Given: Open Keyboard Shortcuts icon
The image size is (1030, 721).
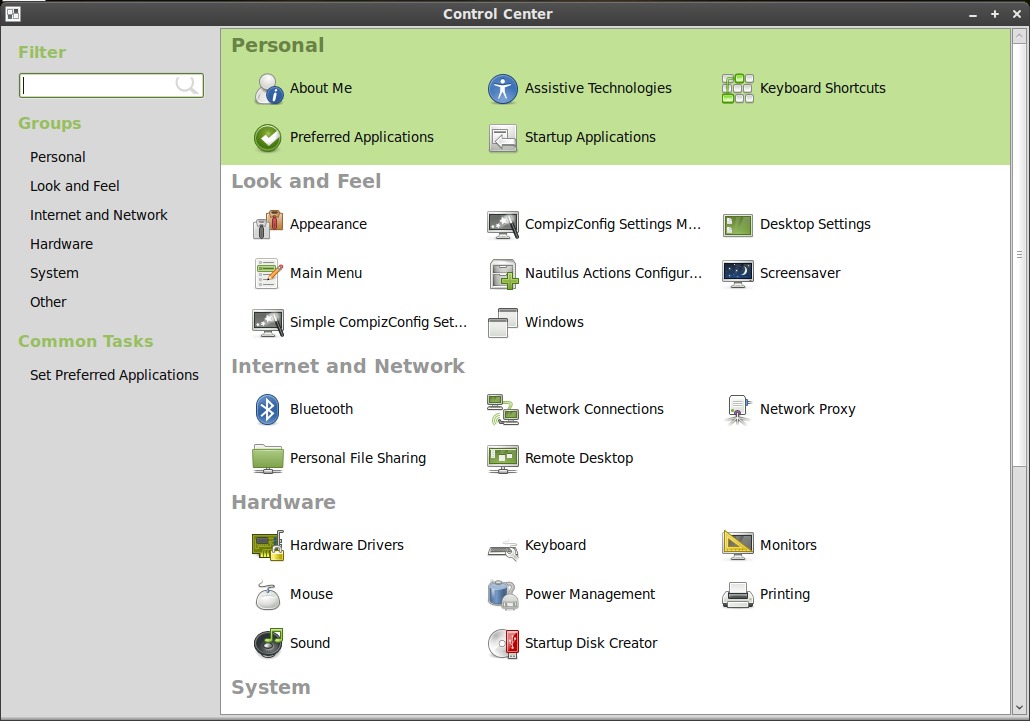Looking at the screenshot, I should (738, 89).
